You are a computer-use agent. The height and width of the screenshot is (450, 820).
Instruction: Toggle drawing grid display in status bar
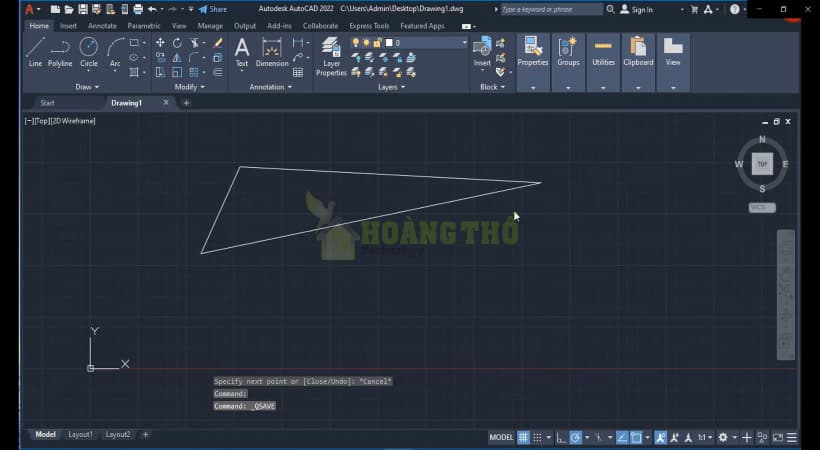523,437
